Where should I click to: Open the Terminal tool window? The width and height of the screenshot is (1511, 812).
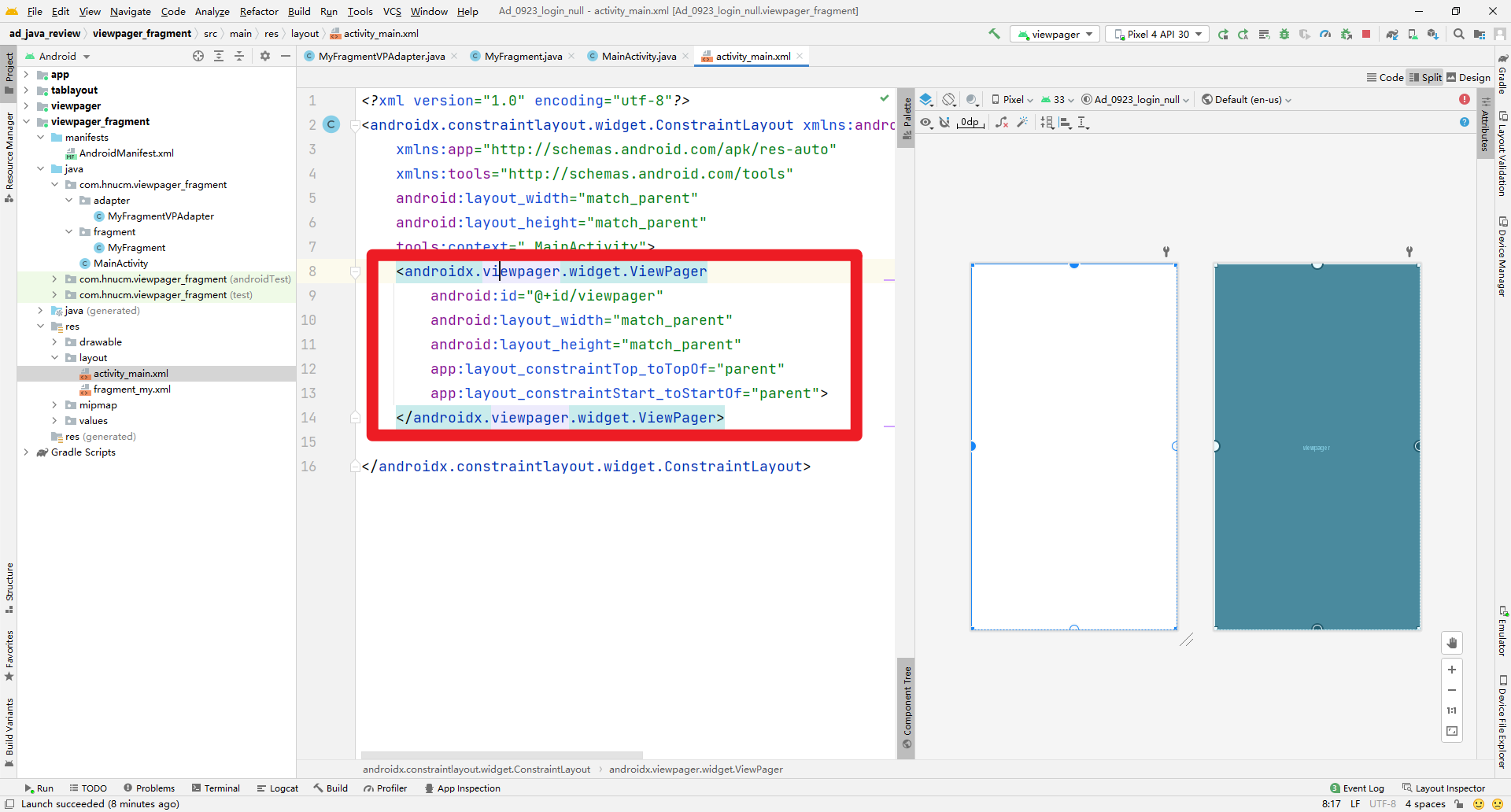click(216, 788)
